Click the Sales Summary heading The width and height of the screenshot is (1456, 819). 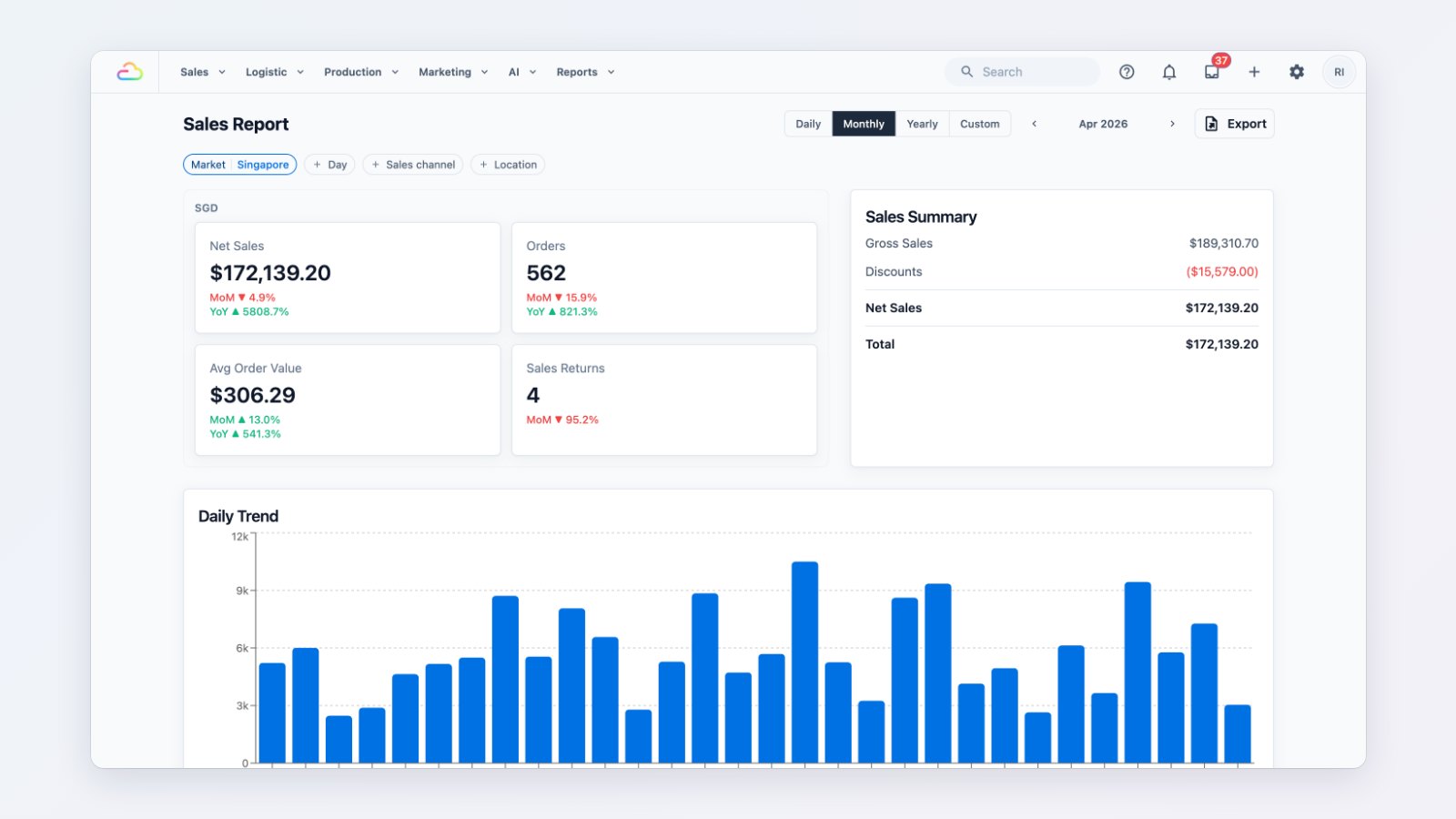click(921, 217)
